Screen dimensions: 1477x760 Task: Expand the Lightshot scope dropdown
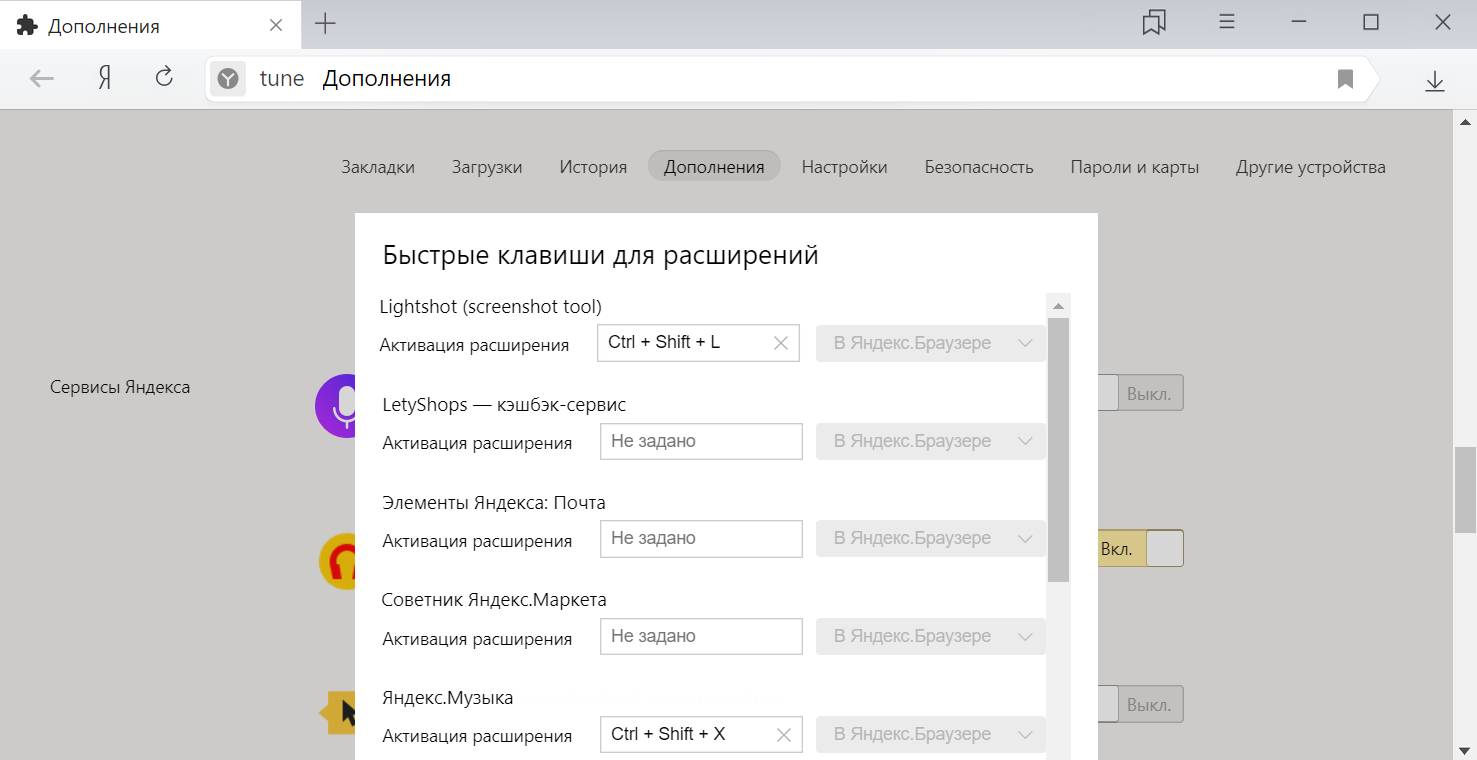pyautogui.click(x=931, y=343)
